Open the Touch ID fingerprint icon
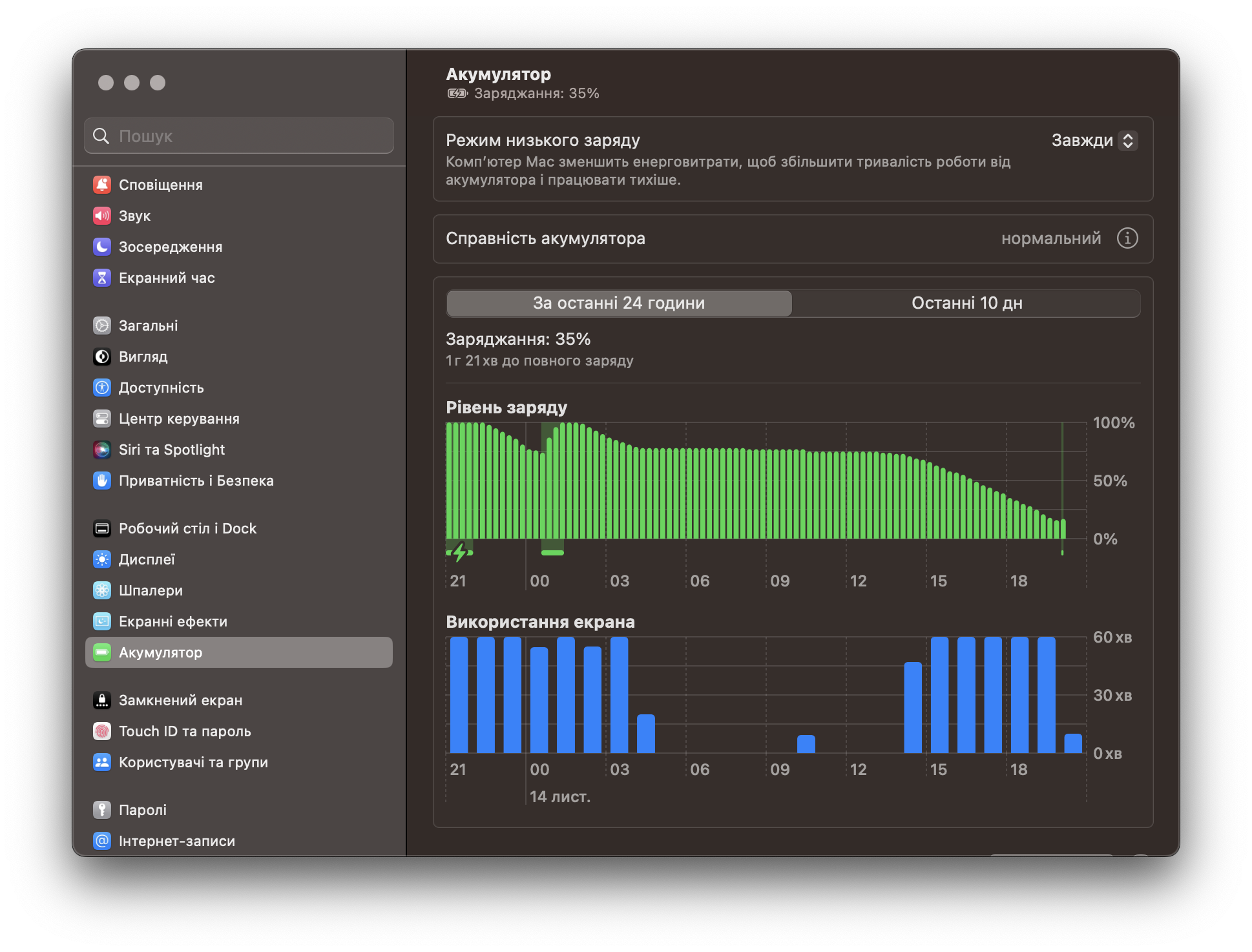This screenshot has width=1252, height=952. (x=102, y=731)
